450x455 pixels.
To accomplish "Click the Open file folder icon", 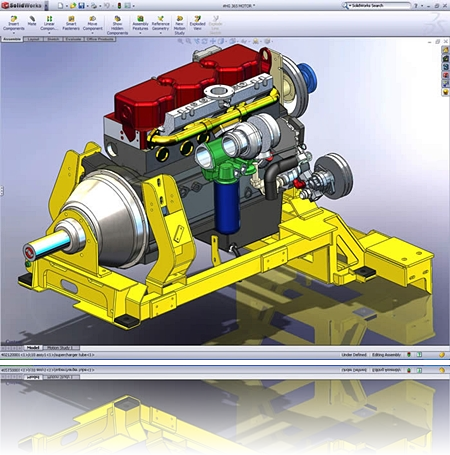I will pos(73,5).
